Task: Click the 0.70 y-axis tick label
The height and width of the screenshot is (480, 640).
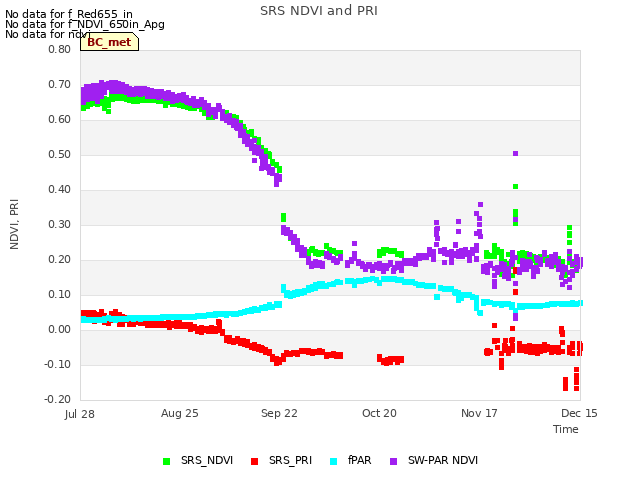Action: (x=60, y=84)
